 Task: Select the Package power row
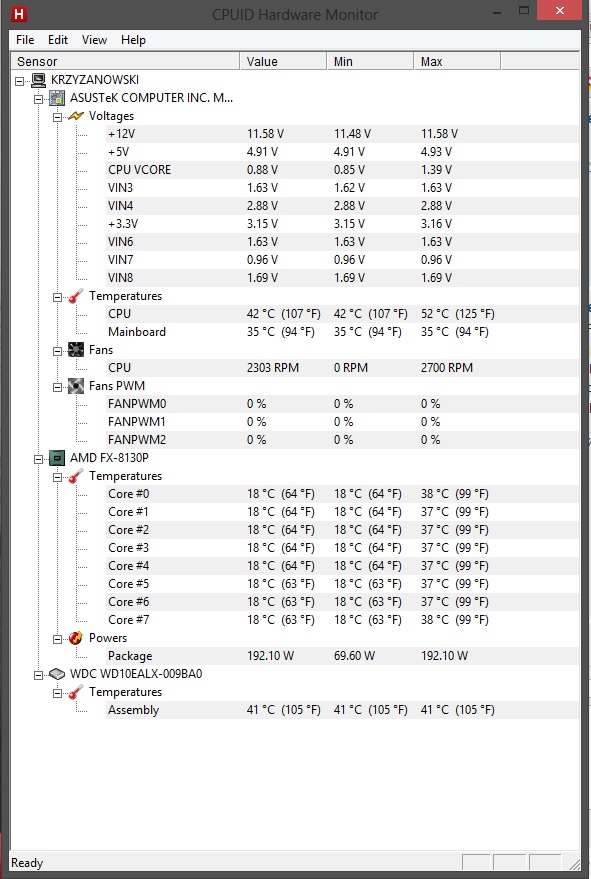(x=342, y=656)
